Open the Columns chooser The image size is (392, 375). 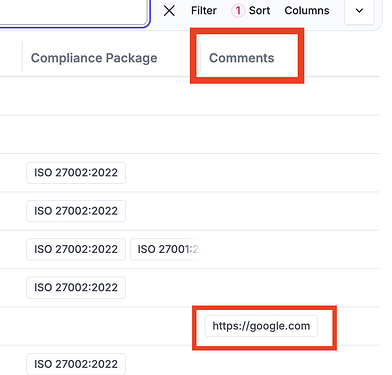coord(307,11)
